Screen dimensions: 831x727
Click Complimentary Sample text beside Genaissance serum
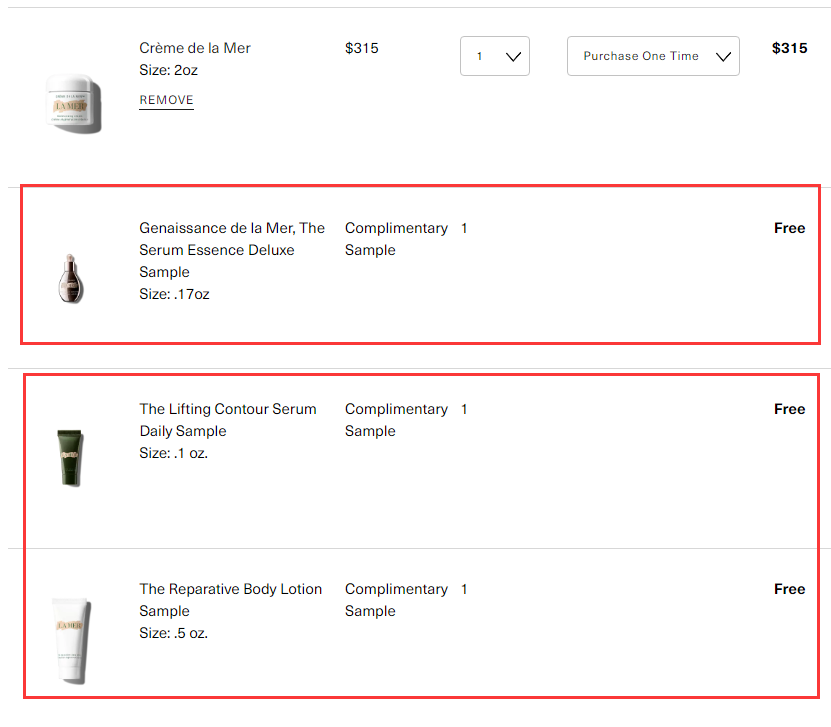coord(395,239)
